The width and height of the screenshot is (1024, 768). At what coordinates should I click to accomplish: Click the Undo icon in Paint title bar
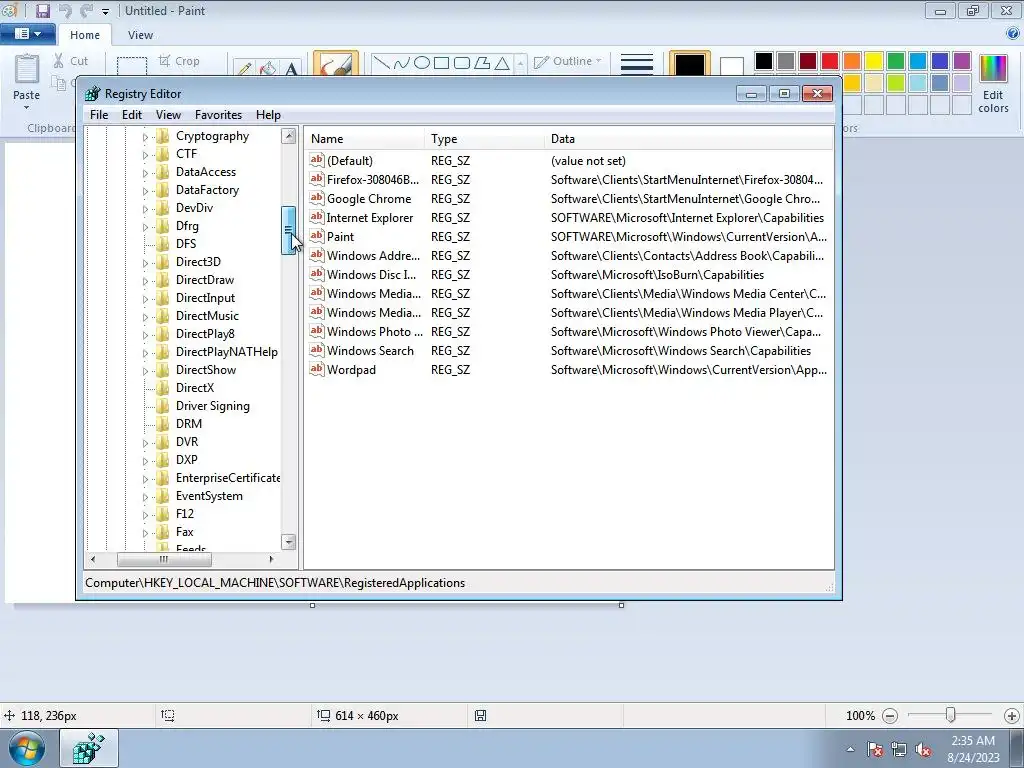64,10
